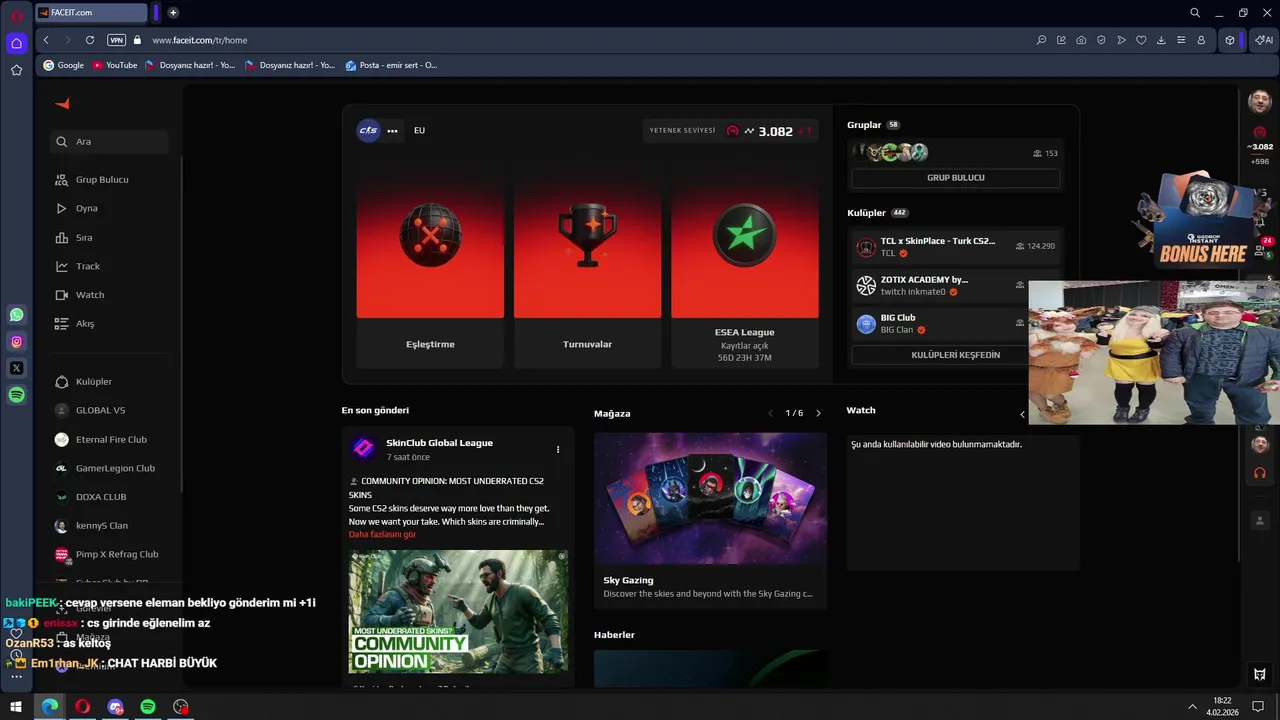Click the previous arrow beside Watch heading
Viewport: 1280px width, 720px height.
pyautogui.click(x=1022, y=414)
